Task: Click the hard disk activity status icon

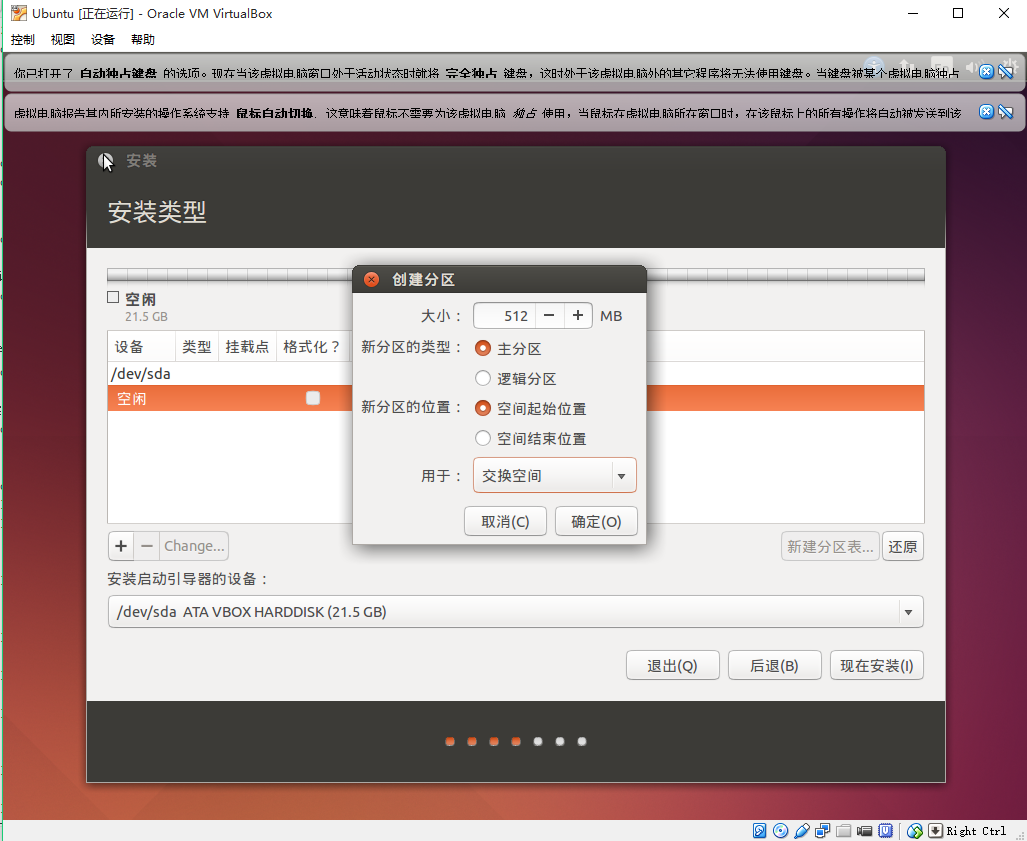Action: 759,831
